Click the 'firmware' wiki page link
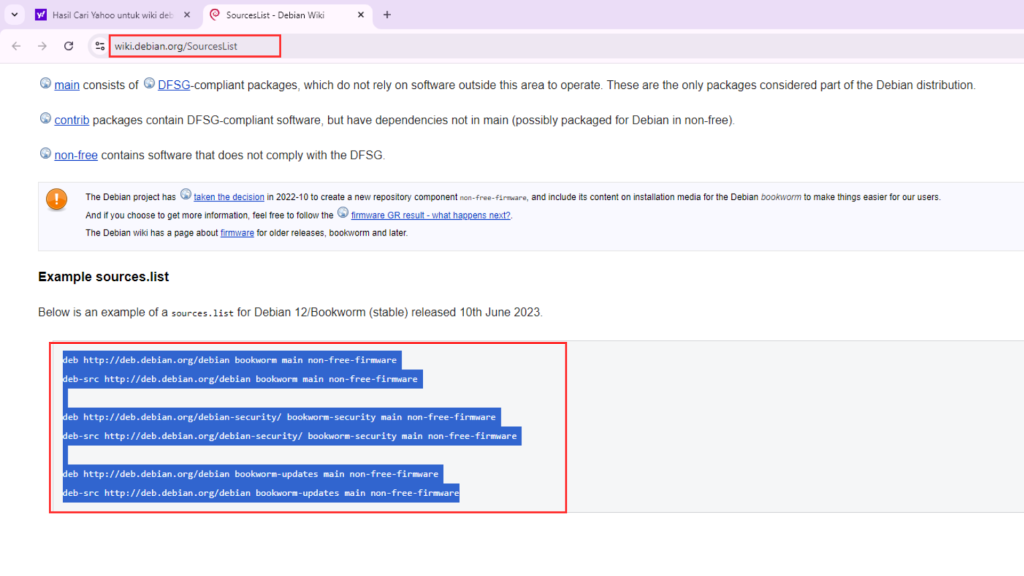The height and width of the screenshot is (576, 1024). tap(237, 233)
